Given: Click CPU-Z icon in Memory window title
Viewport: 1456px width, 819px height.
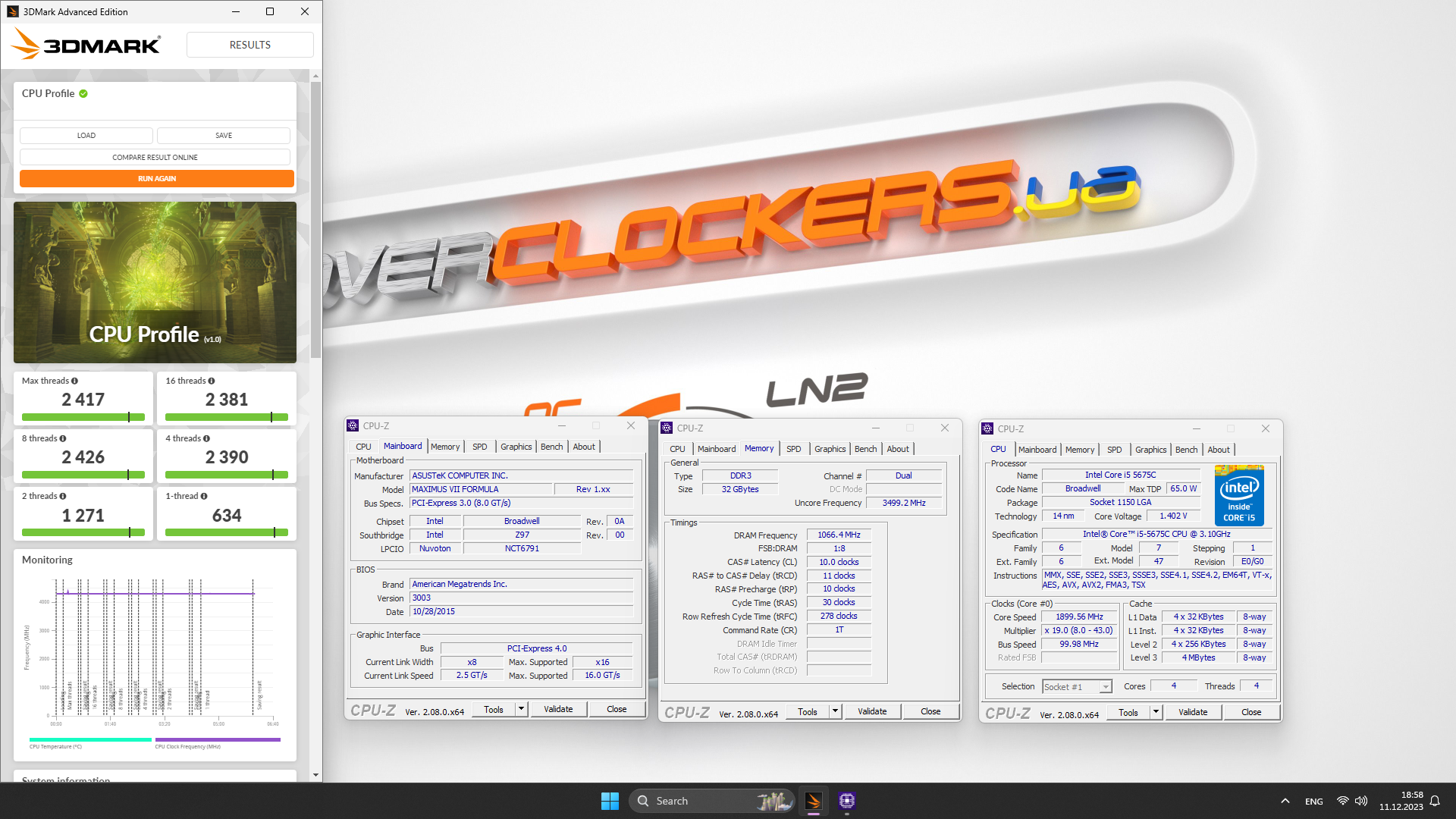Looking at the screenshot, I should [667, 428].
